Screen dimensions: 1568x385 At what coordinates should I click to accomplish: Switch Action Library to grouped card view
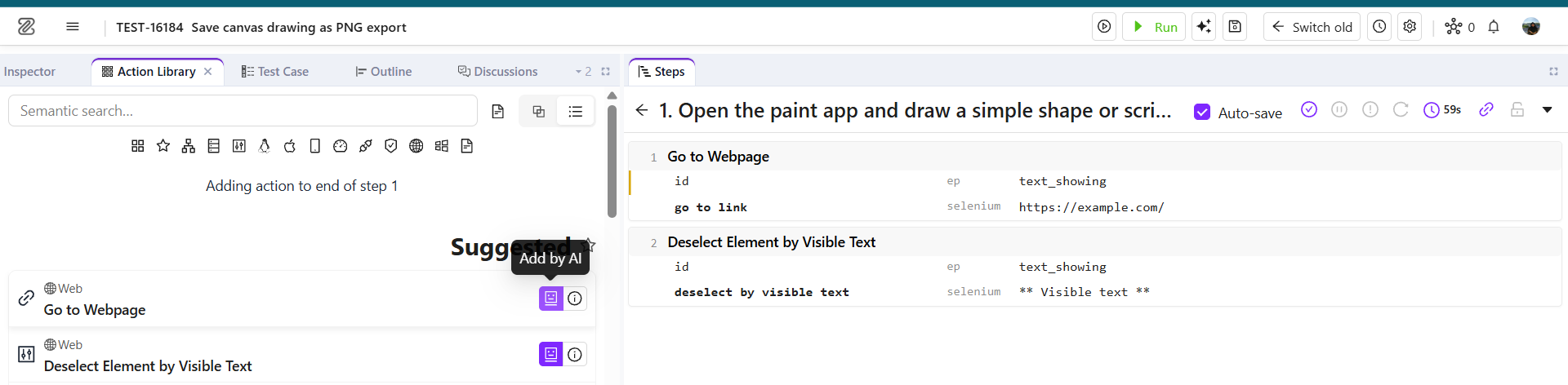point(538,111)
